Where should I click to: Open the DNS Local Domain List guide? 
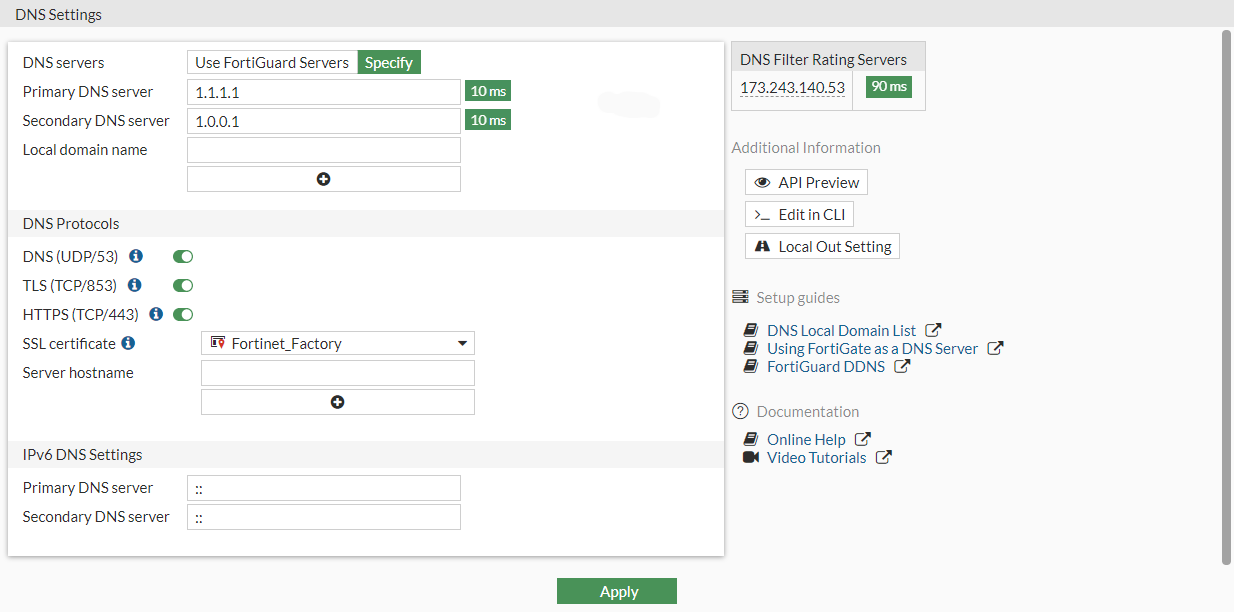tap(840, 330)
